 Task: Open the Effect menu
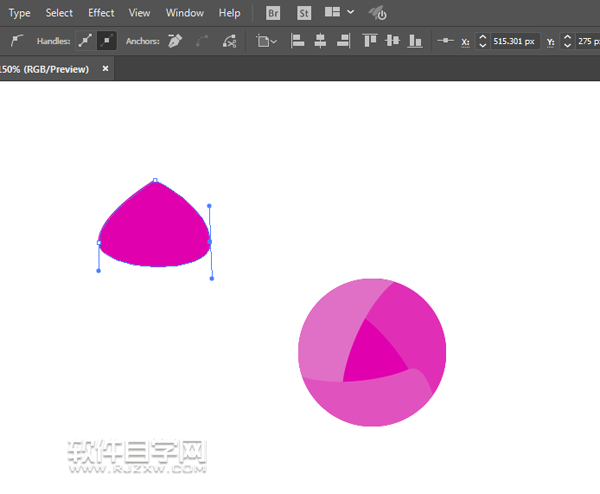click(x=101, y=13)
